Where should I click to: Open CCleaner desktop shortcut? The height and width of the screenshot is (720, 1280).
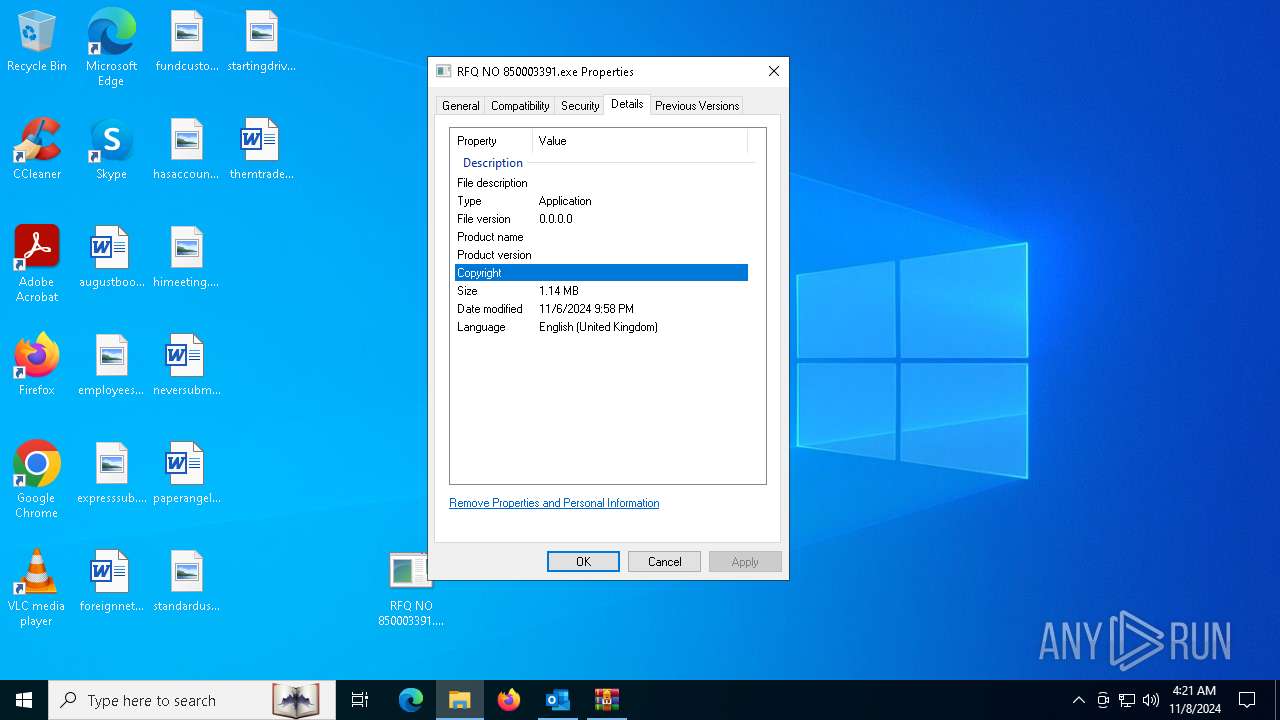pyautogui.click(x=37, y=149)
